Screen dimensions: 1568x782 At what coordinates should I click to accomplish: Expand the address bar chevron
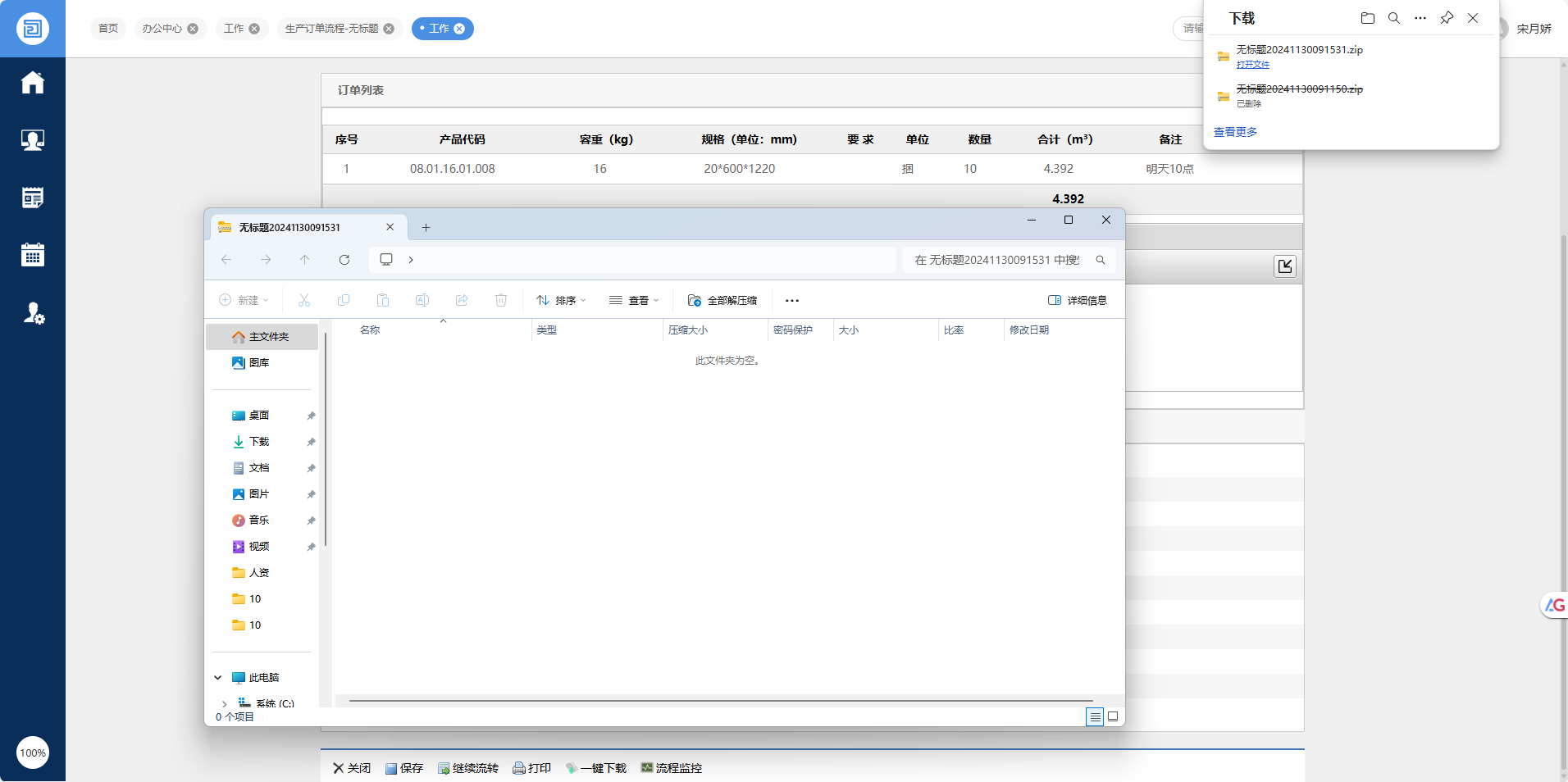coord(411,260)
